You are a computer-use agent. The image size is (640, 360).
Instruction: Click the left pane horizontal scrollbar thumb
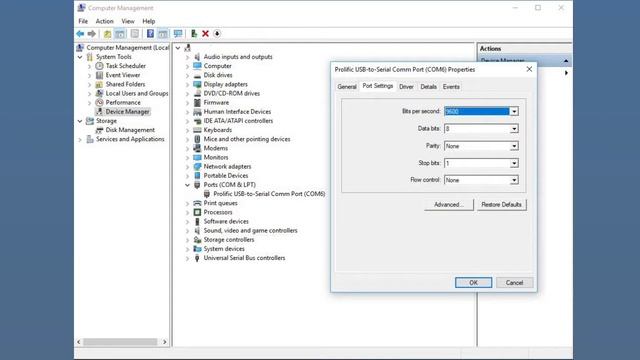tap(120, 342)
